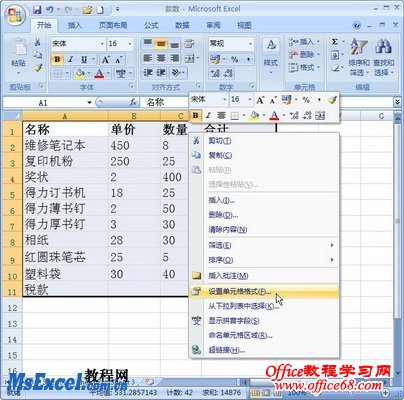The width and height of the screenshot is (404, 400).
Task: Switch to the 页面布局 ribbon tab
Action: [x=113, y=25]
